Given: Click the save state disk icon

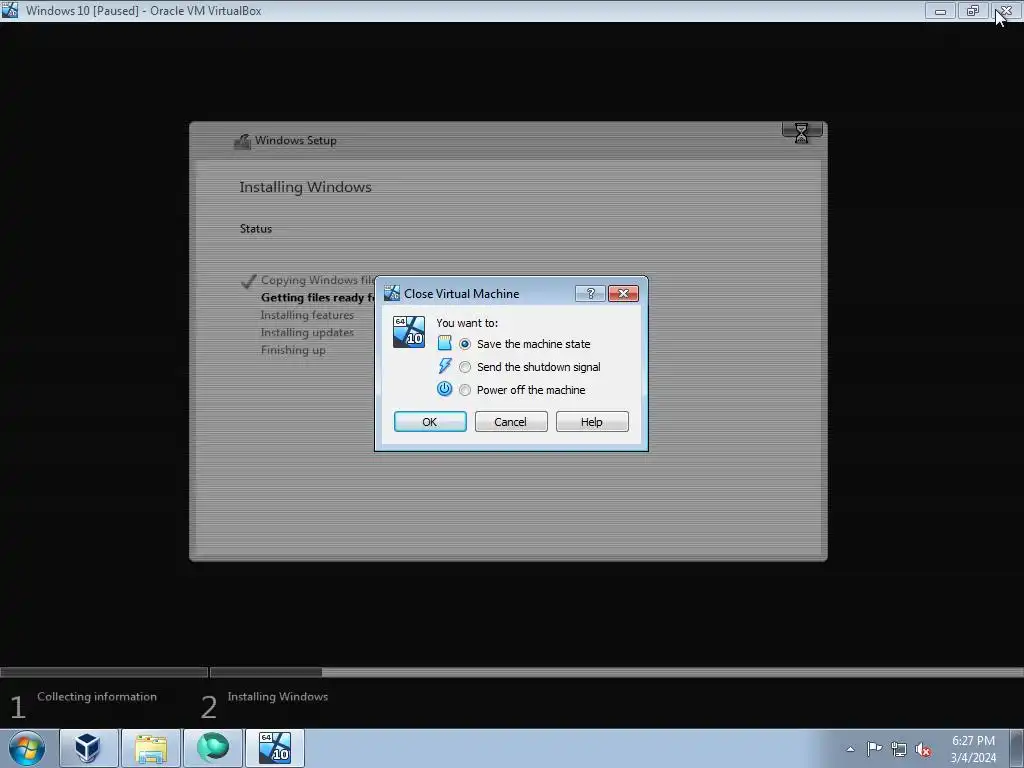Looking at the screenshot, I should pos(444,343).
